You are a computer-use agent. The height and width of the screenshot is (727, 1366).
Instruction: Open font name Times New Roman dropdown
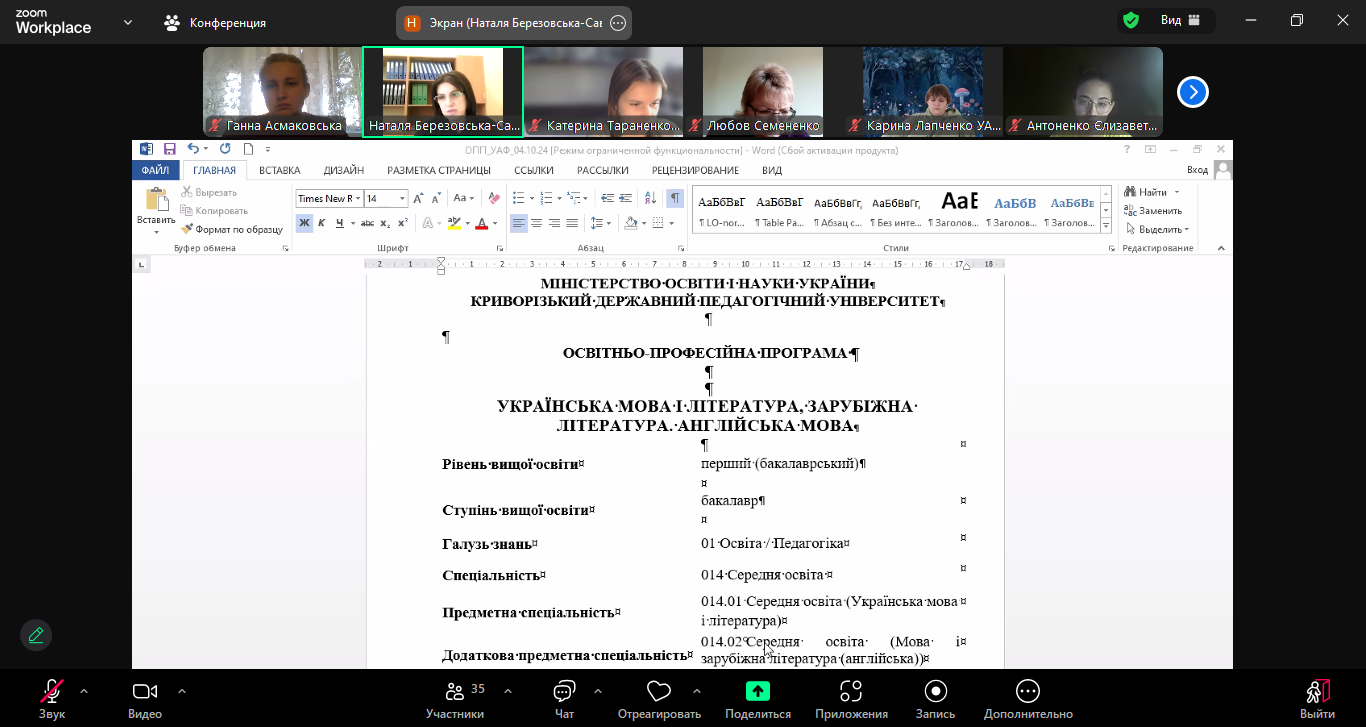pos(357,198)
